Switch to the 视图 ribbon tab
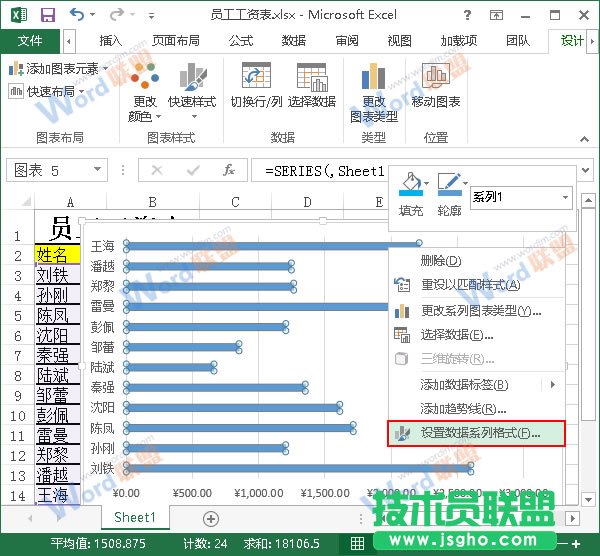 coord(399,41)
